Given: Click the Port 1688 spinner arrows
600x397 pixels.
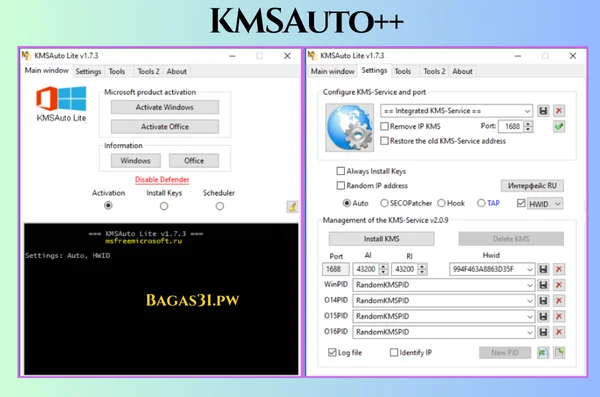Looking at the screenshot, I should pos(528,126).
